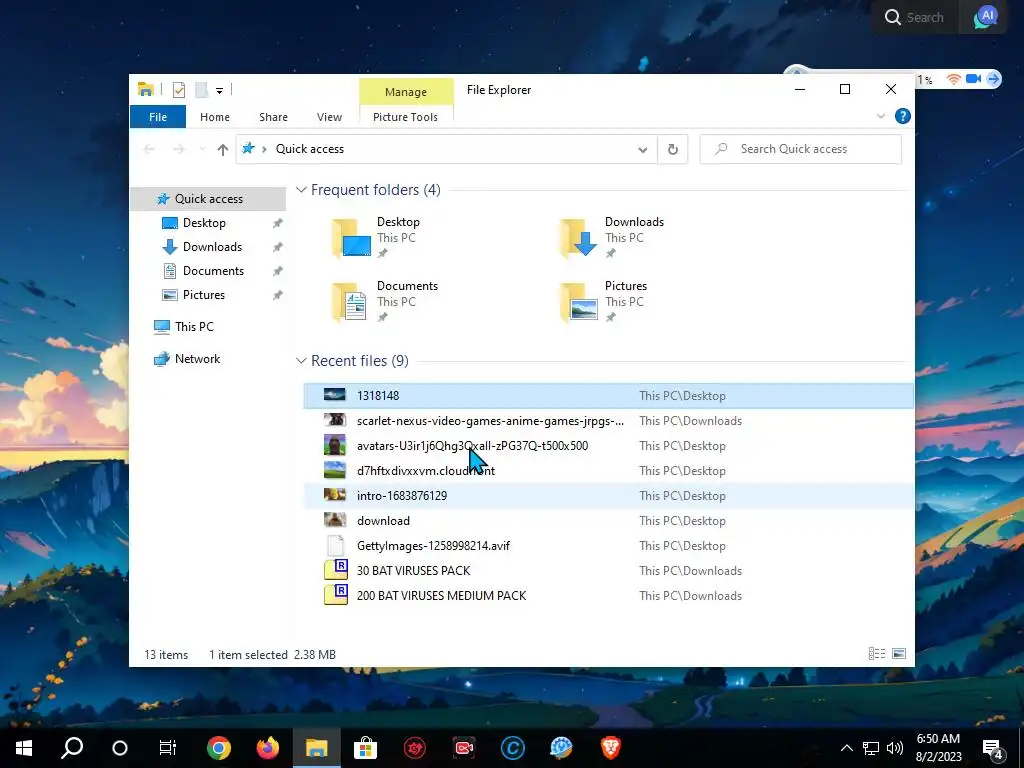Select Network in the navigation pane
The image size is (1024, 768).
(x=197, y=359)
